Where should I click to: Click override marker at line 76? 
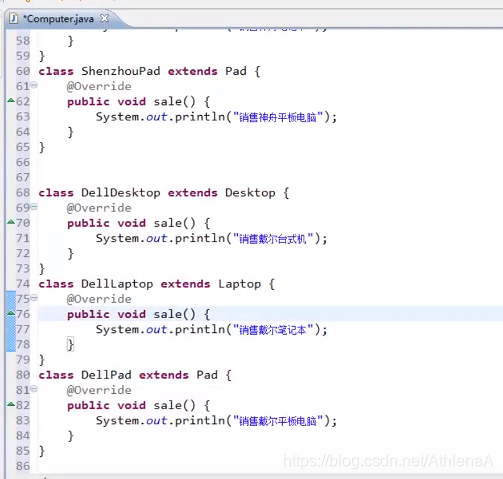(11, 313)
